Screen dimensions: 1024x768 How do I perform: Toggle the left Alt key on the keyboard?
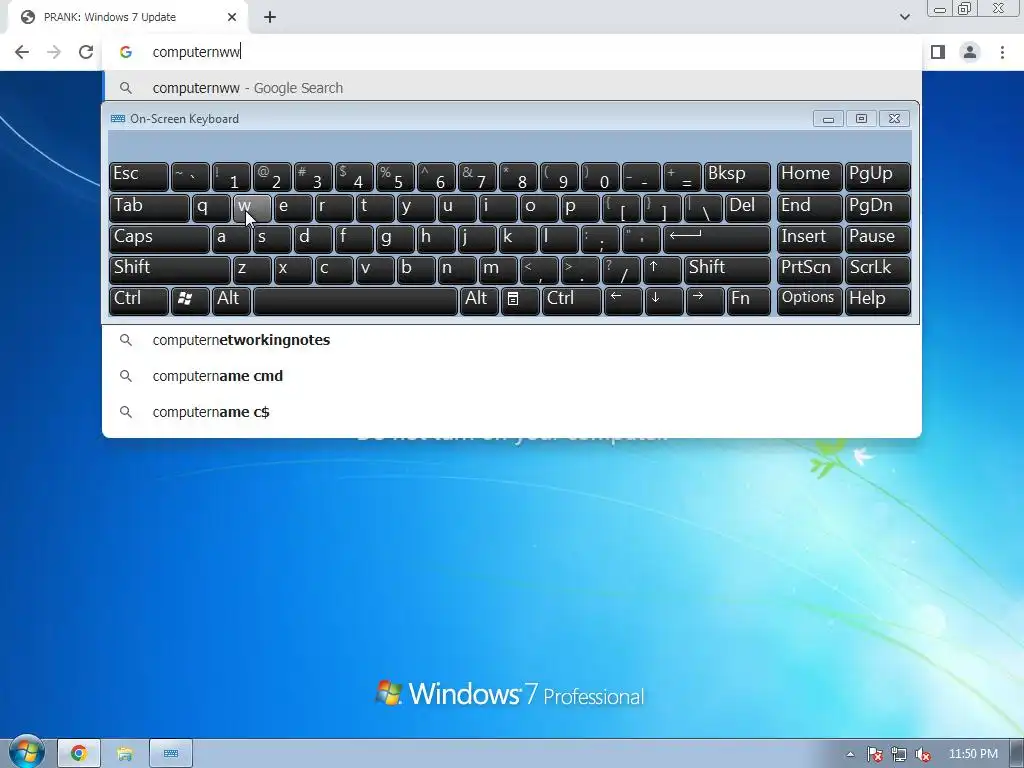(231, 301)
